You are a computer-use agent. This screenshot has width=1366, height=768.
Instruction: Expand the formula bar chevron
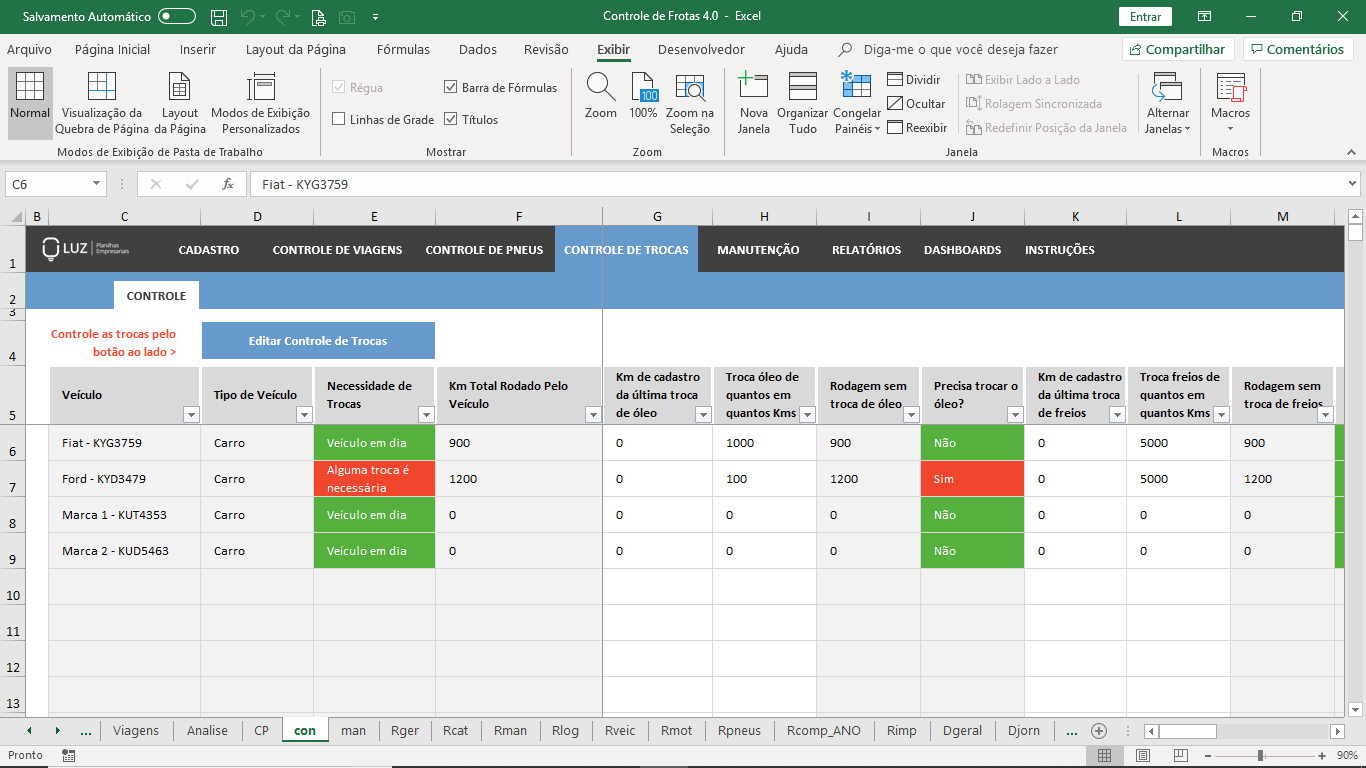[x=1352, y=184]
